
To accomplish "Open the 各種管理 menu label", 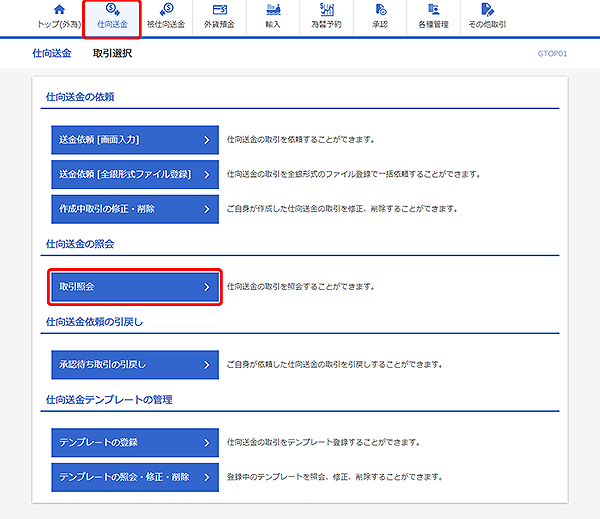I will (433, 24).
